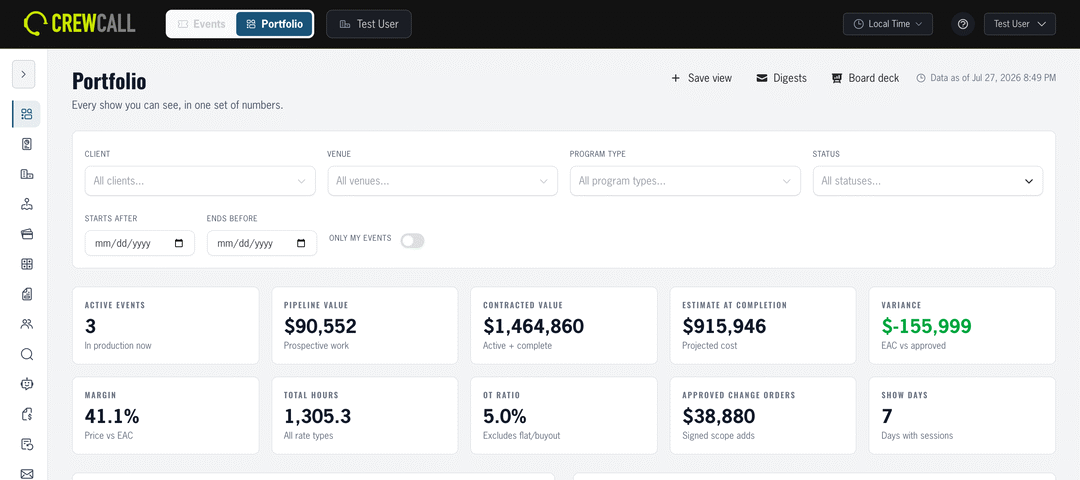
Task: Open the help question mark icon
Action: [x=963, y=24]
